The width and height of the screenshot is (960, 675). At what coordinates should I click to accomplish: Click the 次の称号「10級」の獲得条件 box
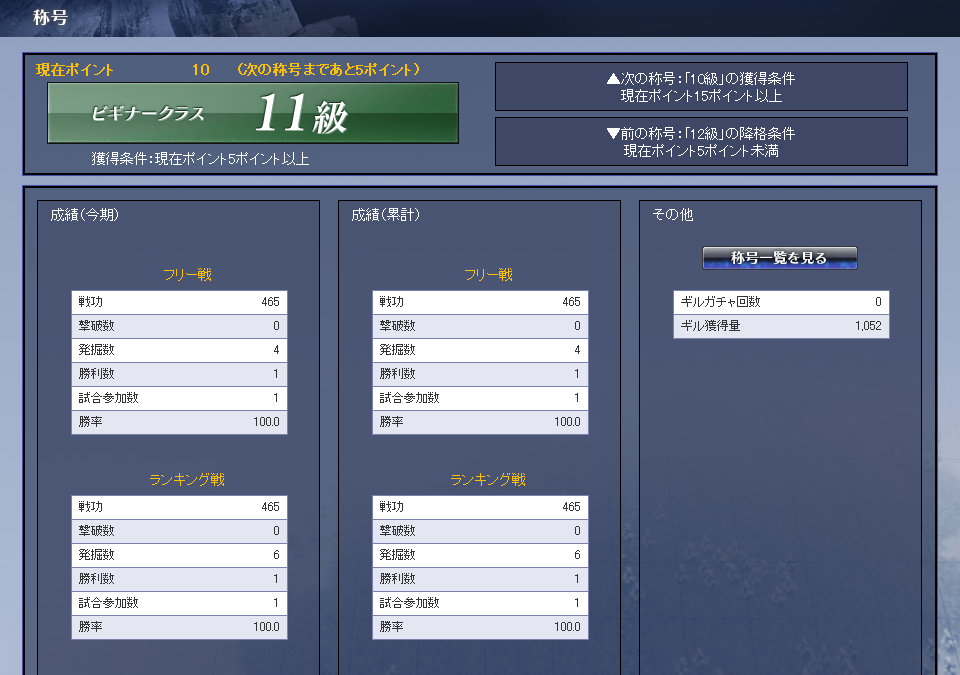pos(701,86)
